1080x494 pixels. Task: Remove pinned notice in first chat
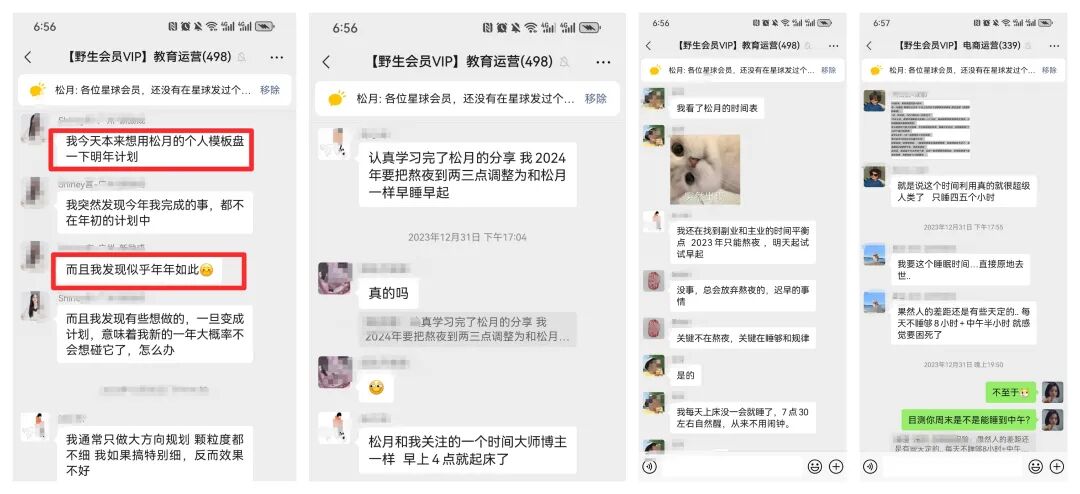(270, 90)
